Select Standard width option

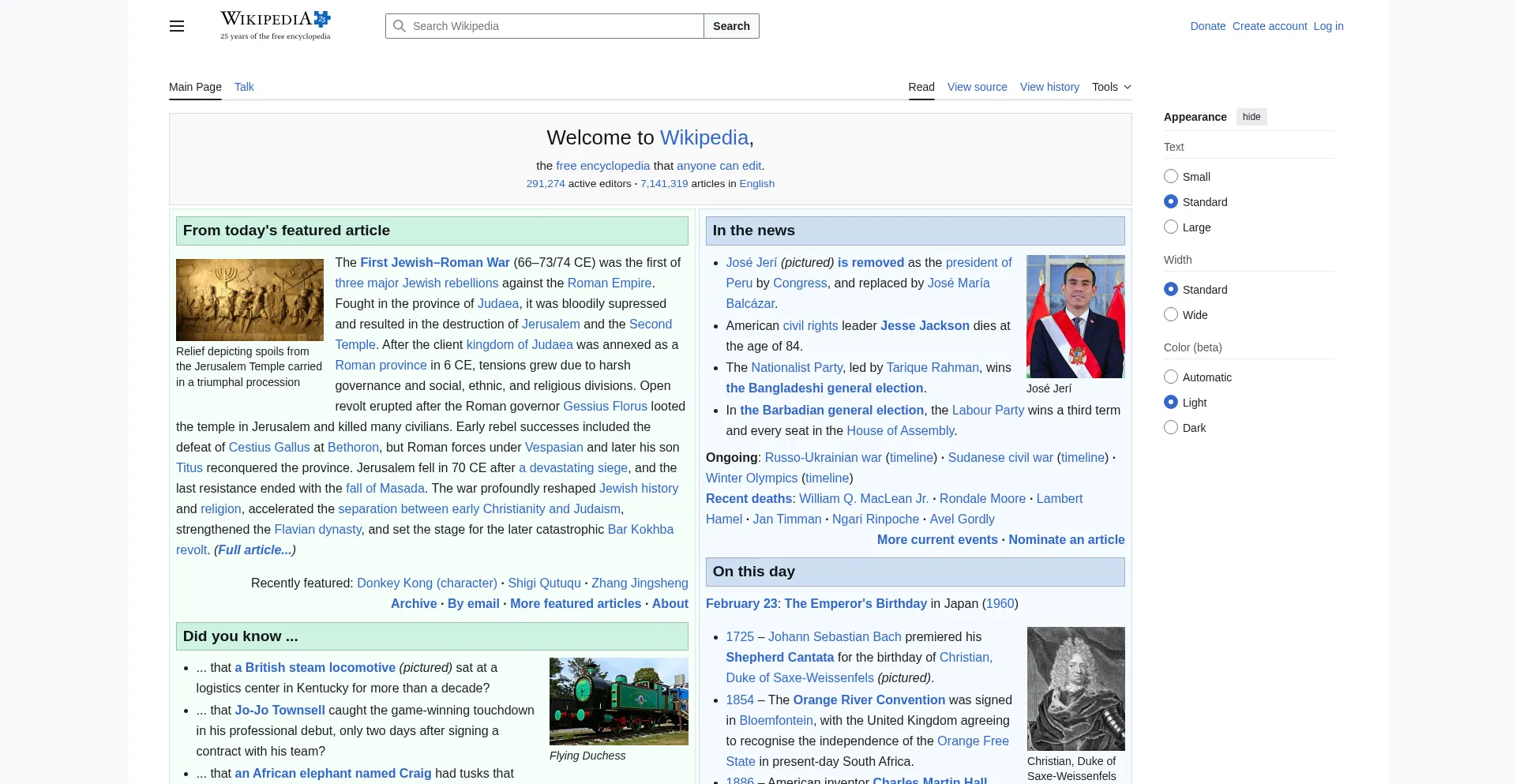click(1171, 290)
